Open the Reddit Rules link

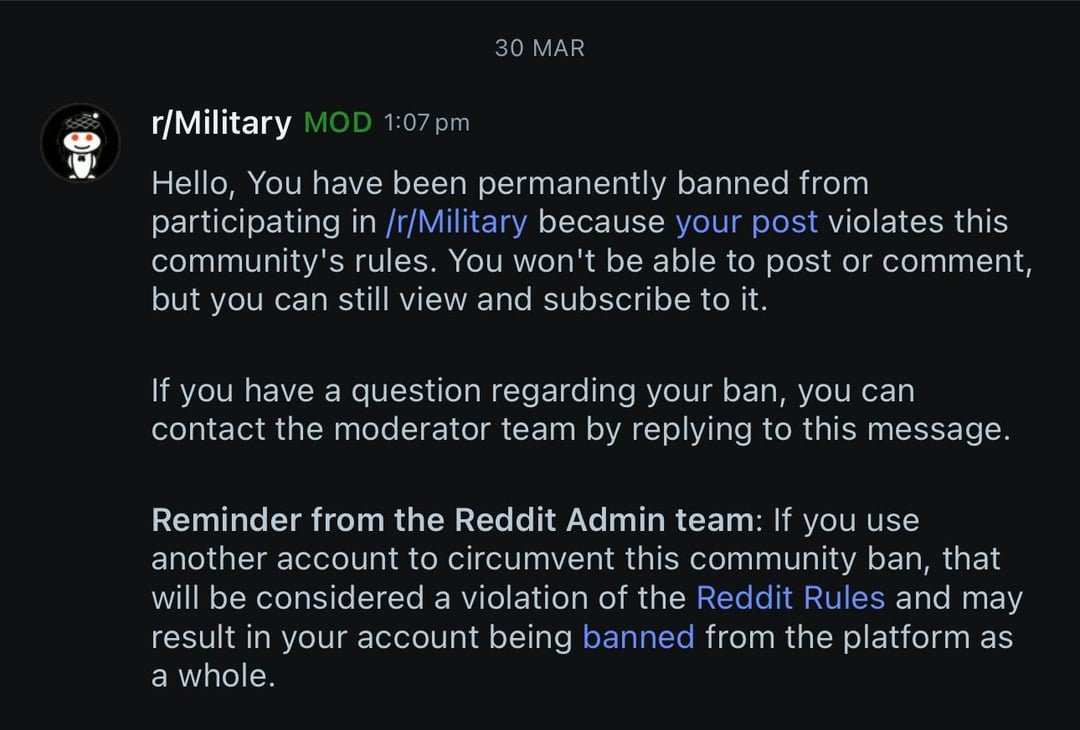coord(790,598)
